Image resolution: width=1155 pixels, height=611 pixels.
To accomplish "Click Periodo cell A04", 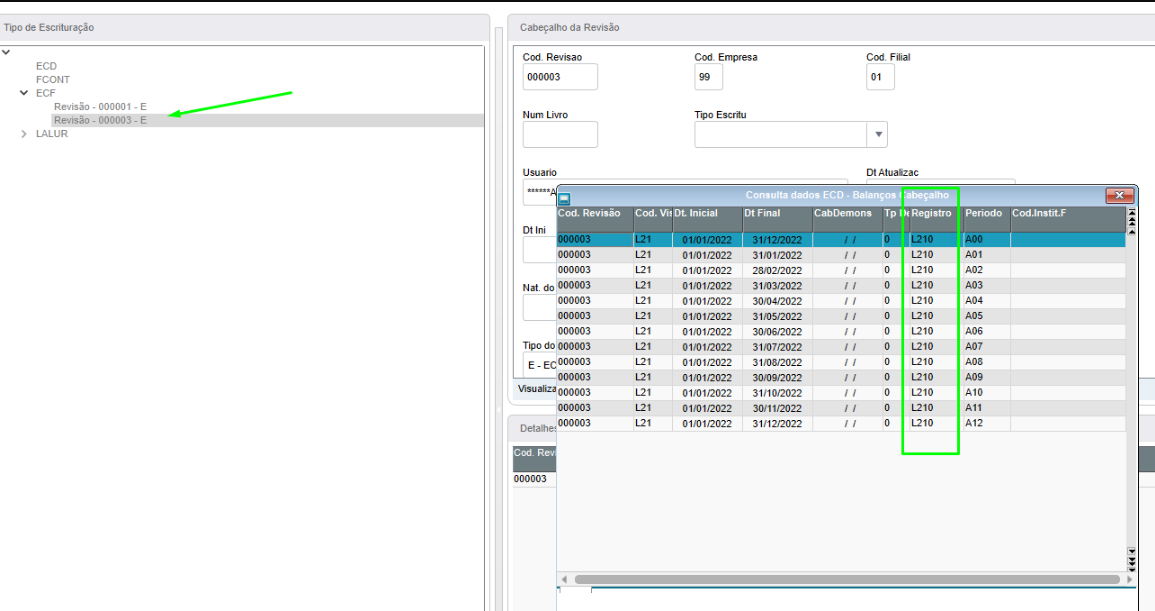I will click(986, 301).
